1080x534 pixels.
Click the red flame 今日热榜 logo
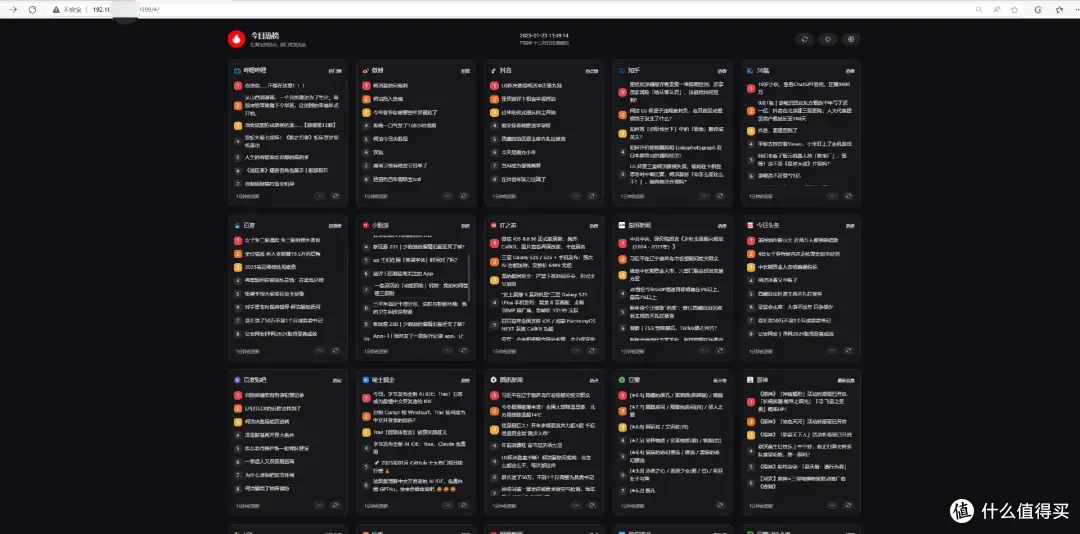click(236, 39)
